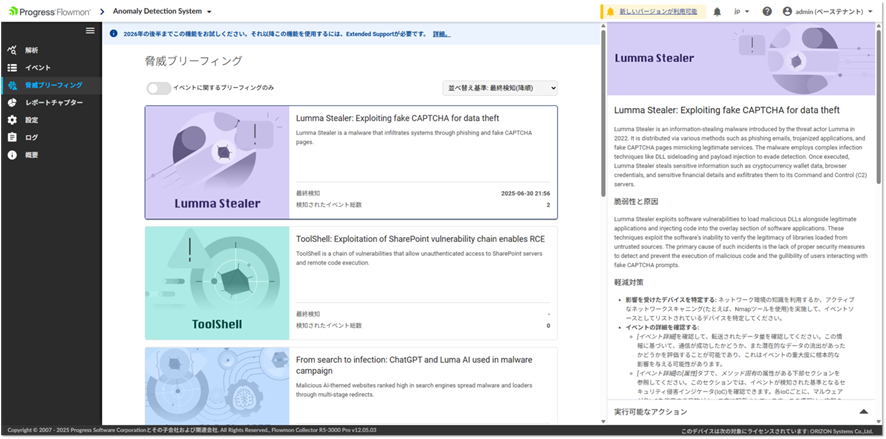Image resolution: width=886 pixels, height=439 pixels.
Task: Toggle イベントに関するブリーフィングのみ switch
Action: coord(158,88)
